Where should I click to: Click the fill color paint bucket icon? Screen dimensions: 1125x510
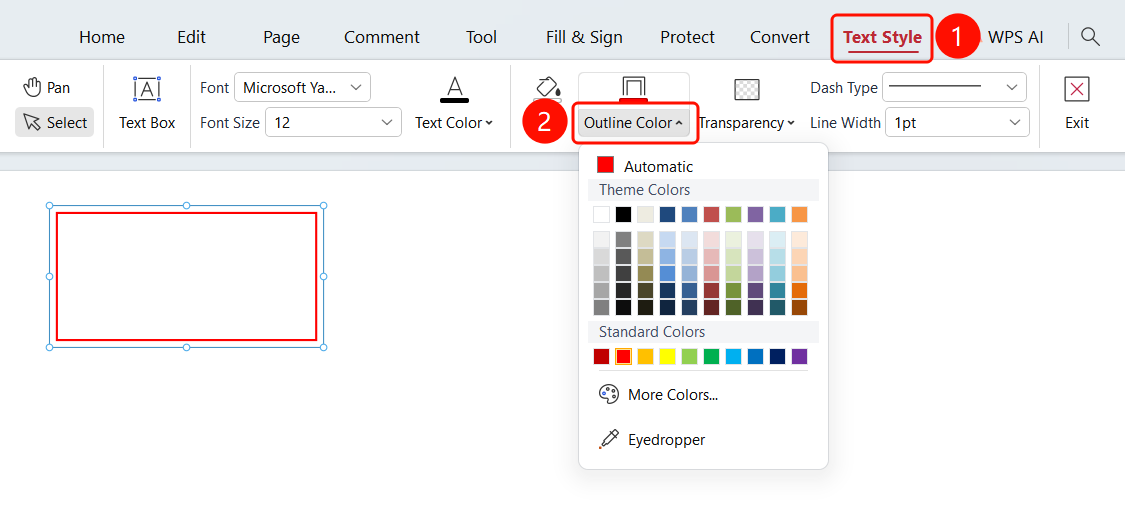point(548,88)
